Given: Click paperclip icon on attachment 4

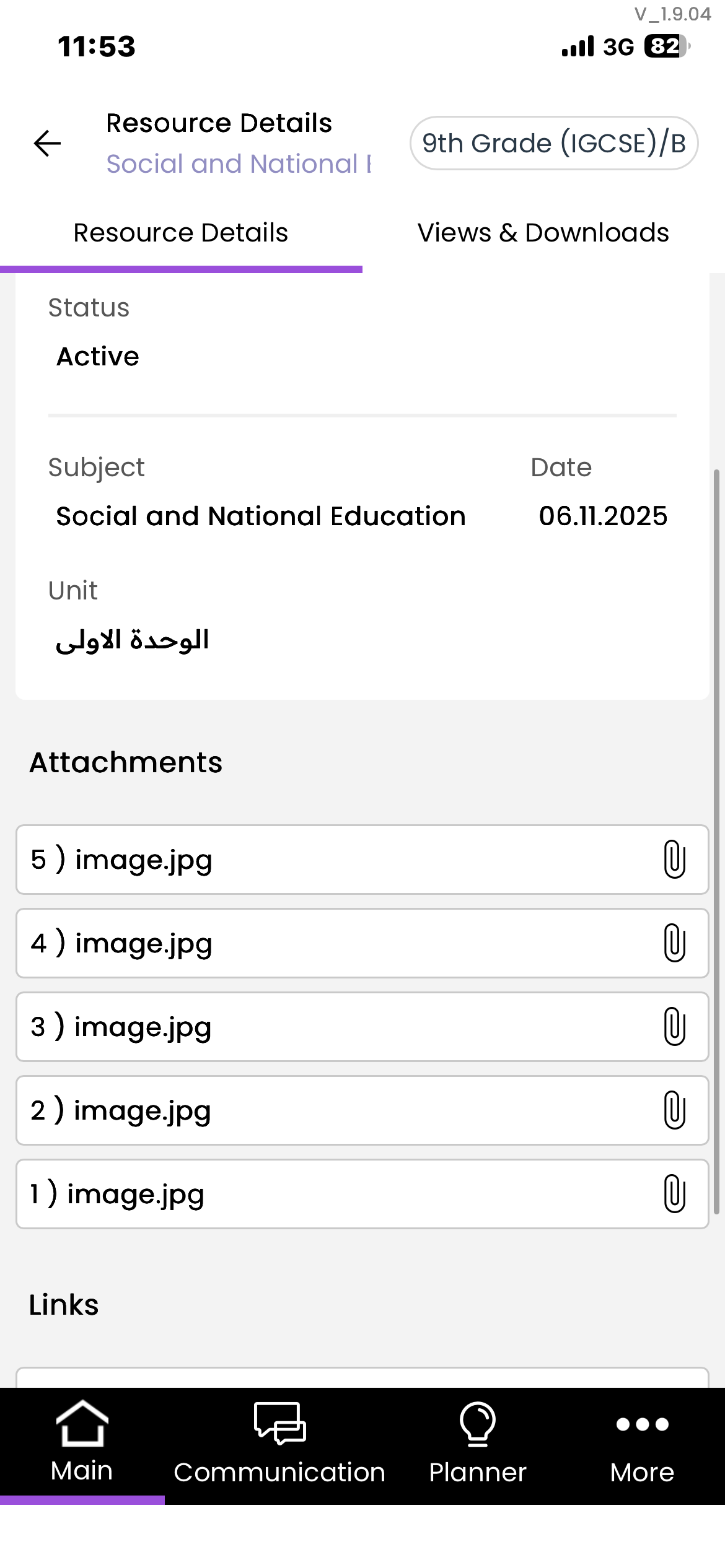Looking at the screenshot, I should [674, 943].
